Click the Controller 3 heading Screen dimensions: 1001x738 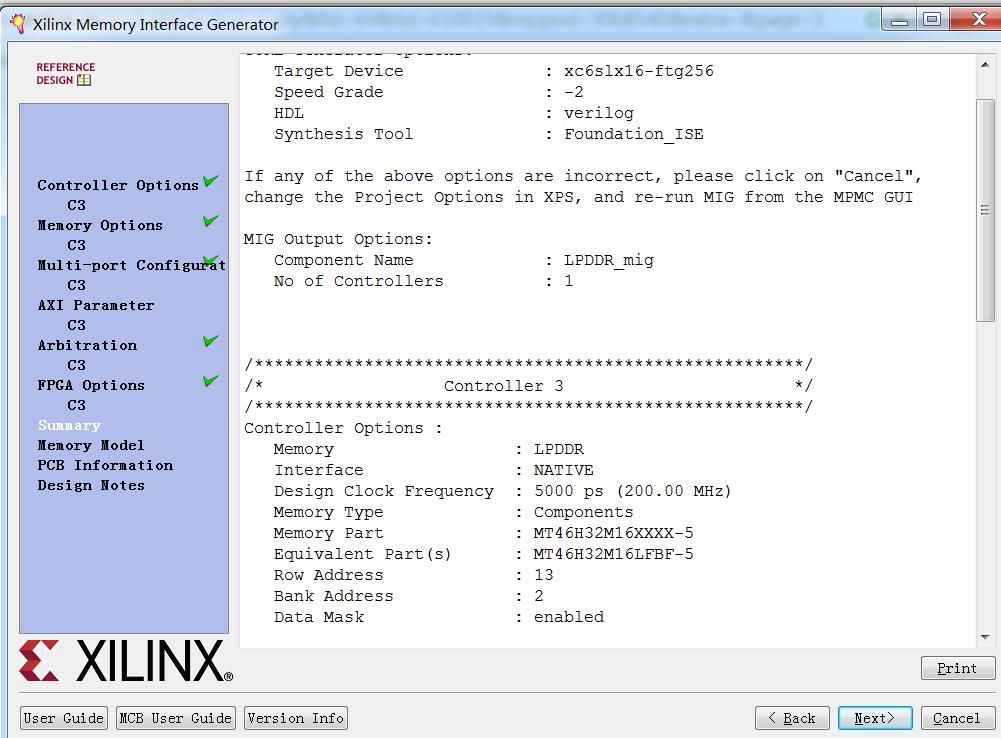tap(504, 386)
